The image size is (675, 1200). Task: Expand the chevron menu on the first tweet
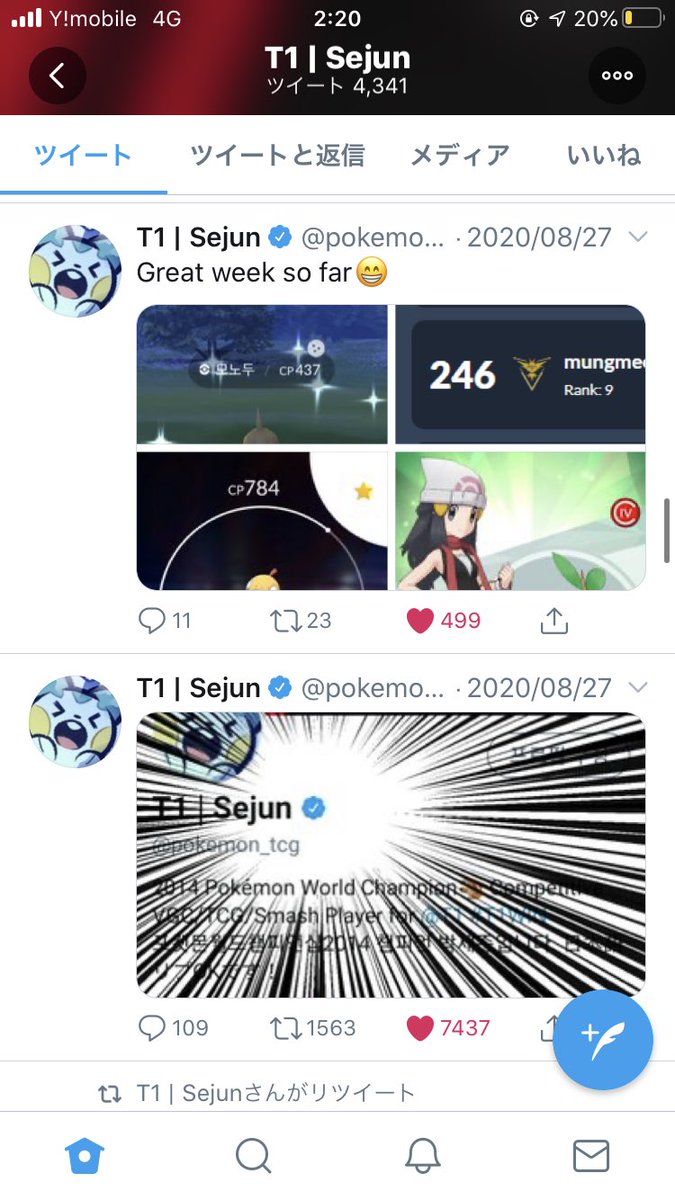point(637,237)
